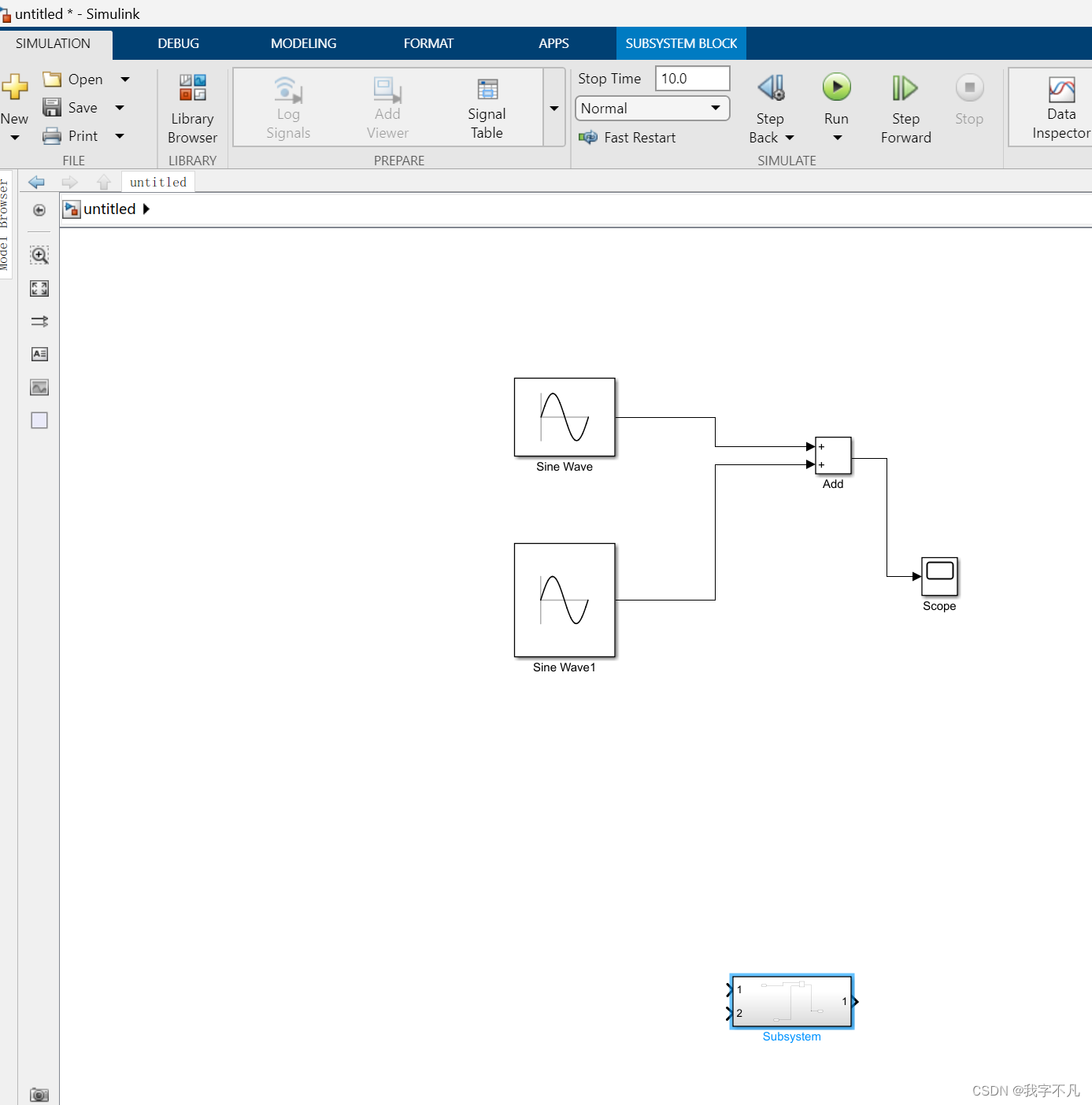Click the Scope label text

(x=939, y=606)
